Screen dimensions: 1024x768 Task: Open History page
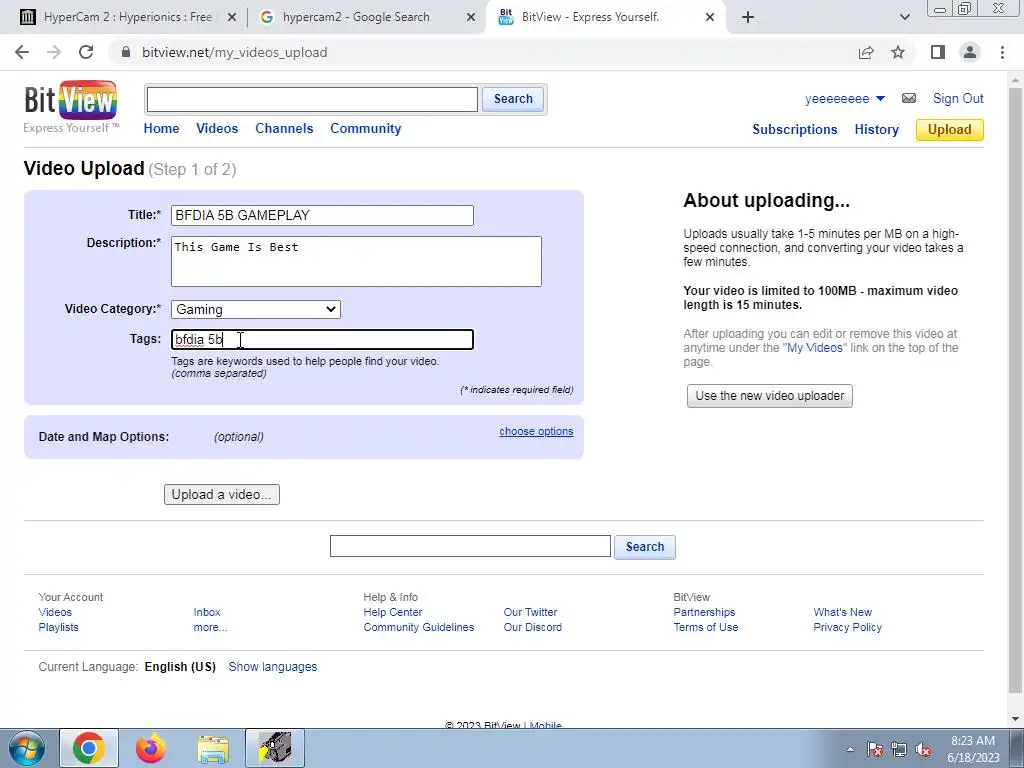coord(876,129)
